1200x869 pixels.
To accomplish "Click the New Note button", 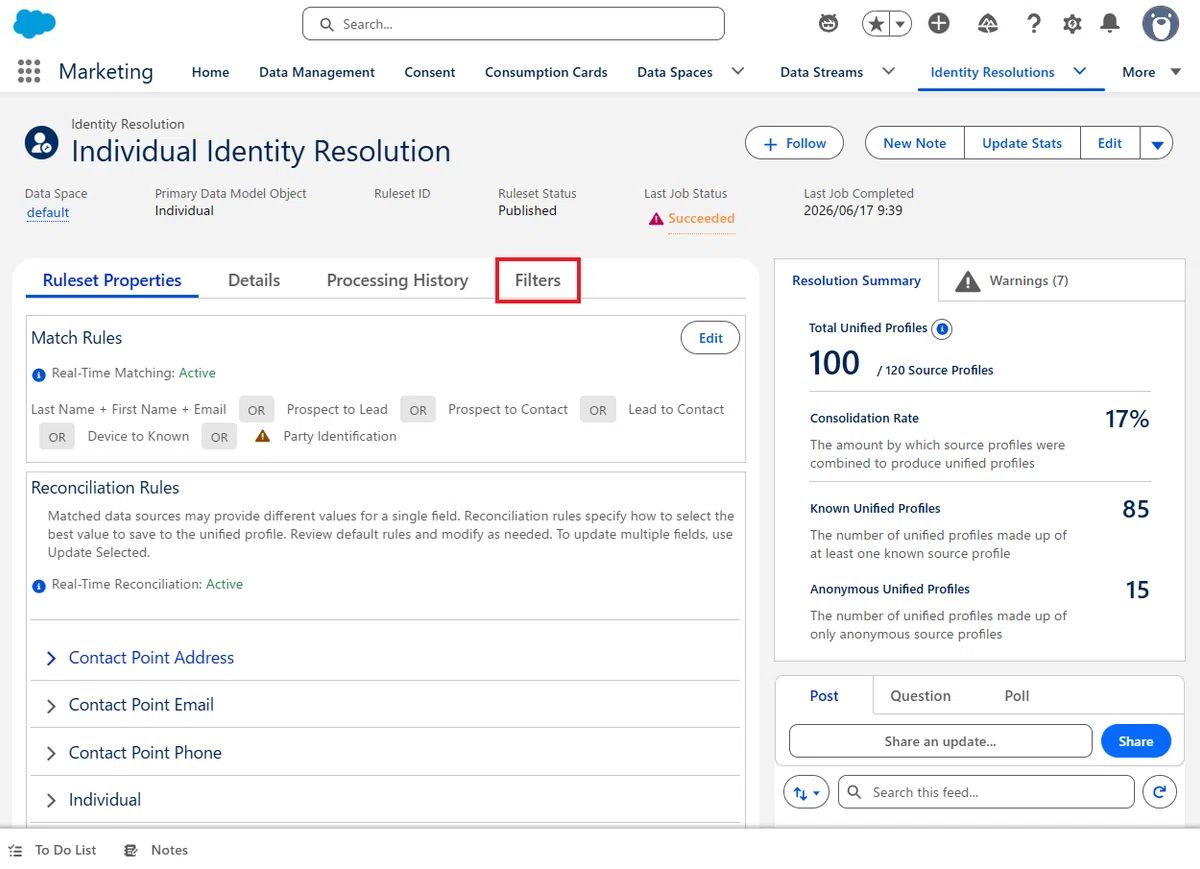I will coord(914,143).
